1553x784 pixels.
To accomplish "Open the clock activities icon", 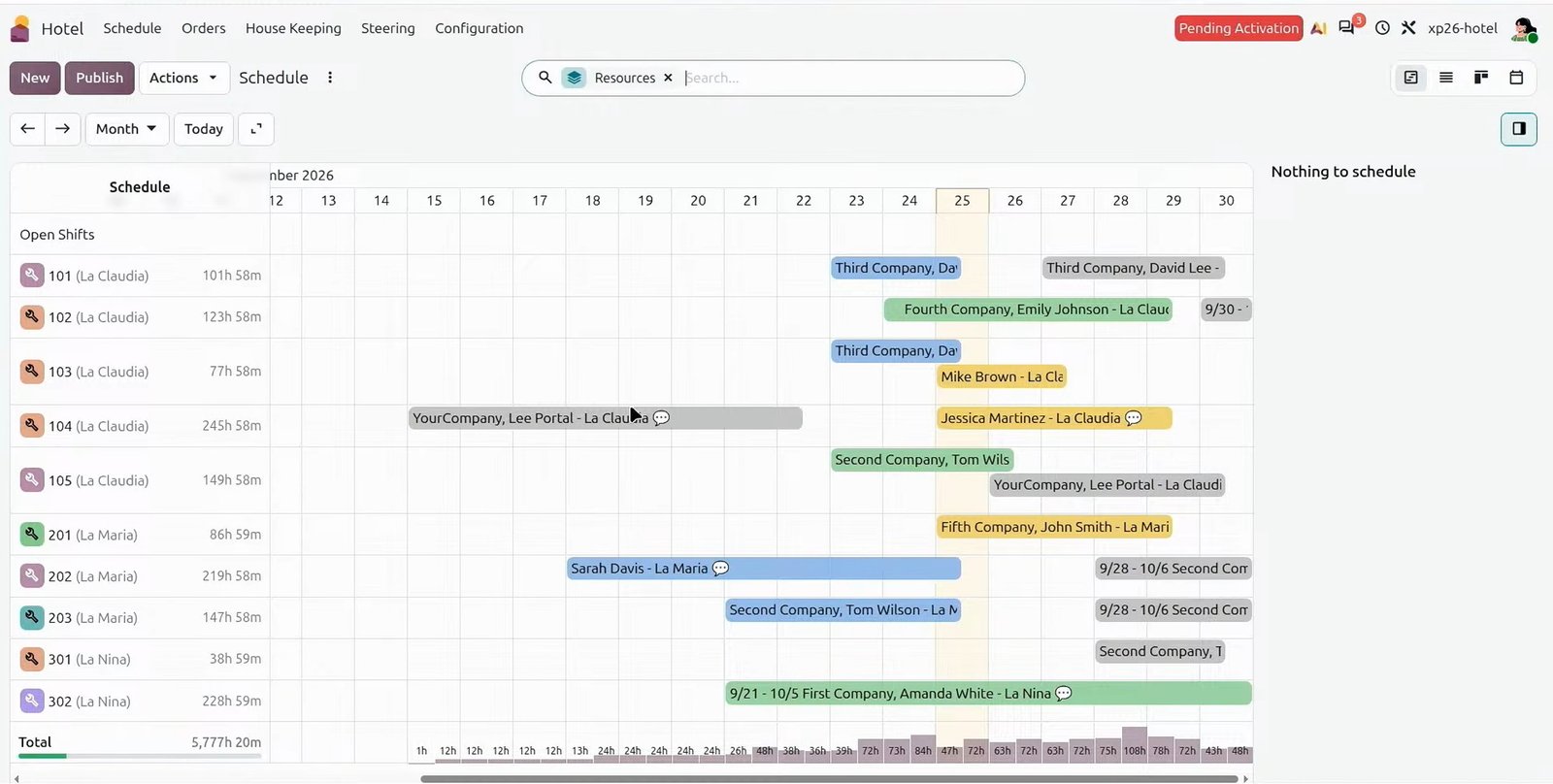I will tap(1382, 28).
